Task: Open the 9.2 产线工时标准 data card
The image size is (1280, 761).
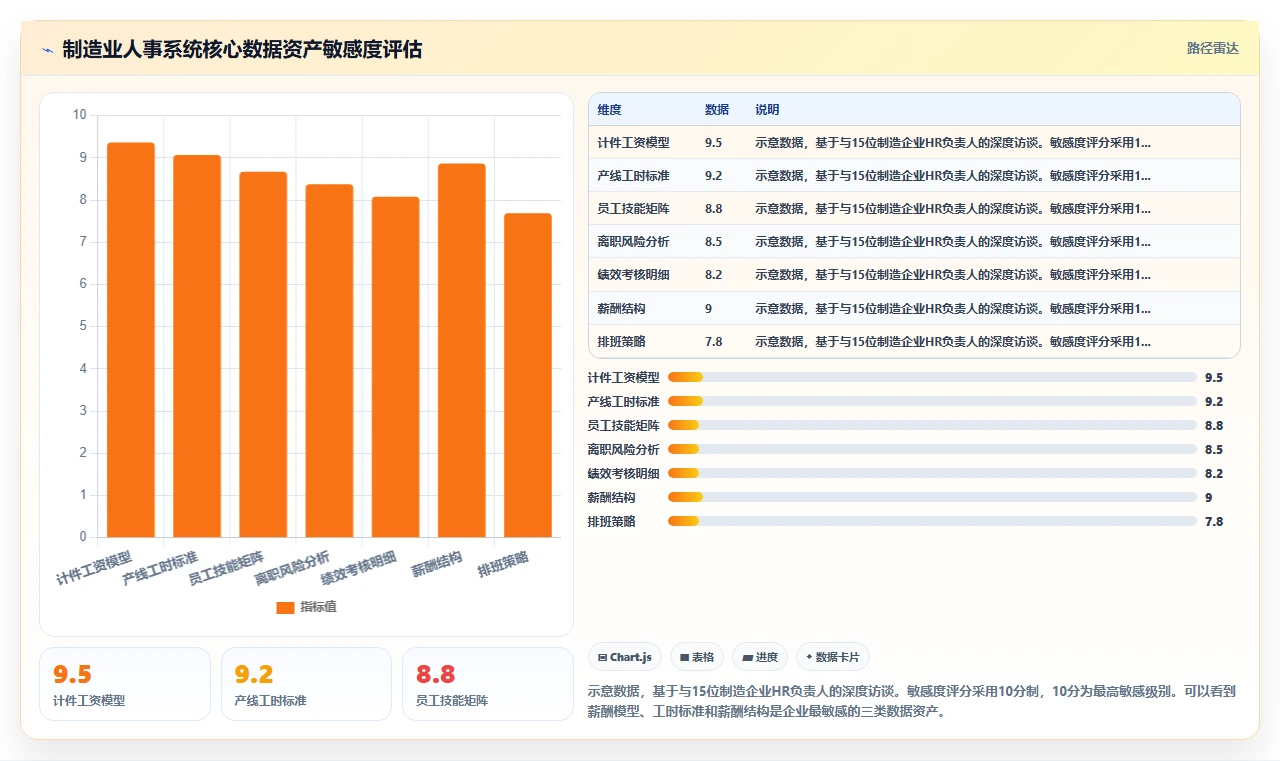Action: (306, 684)
